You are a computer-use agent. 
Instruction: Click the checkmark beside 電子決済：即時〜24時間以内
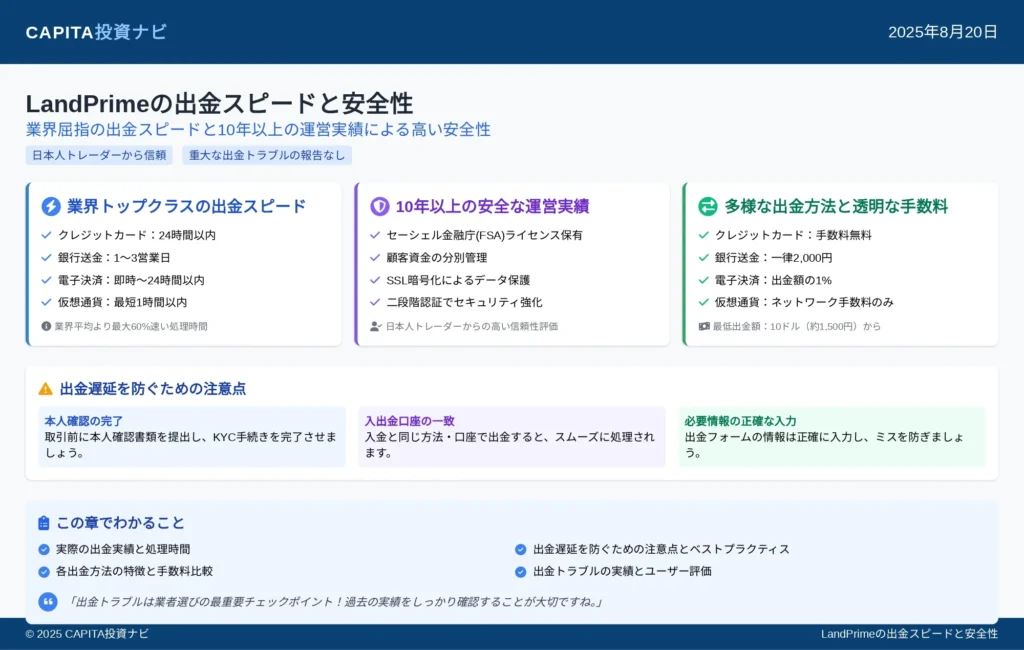(x=46, y=280)
